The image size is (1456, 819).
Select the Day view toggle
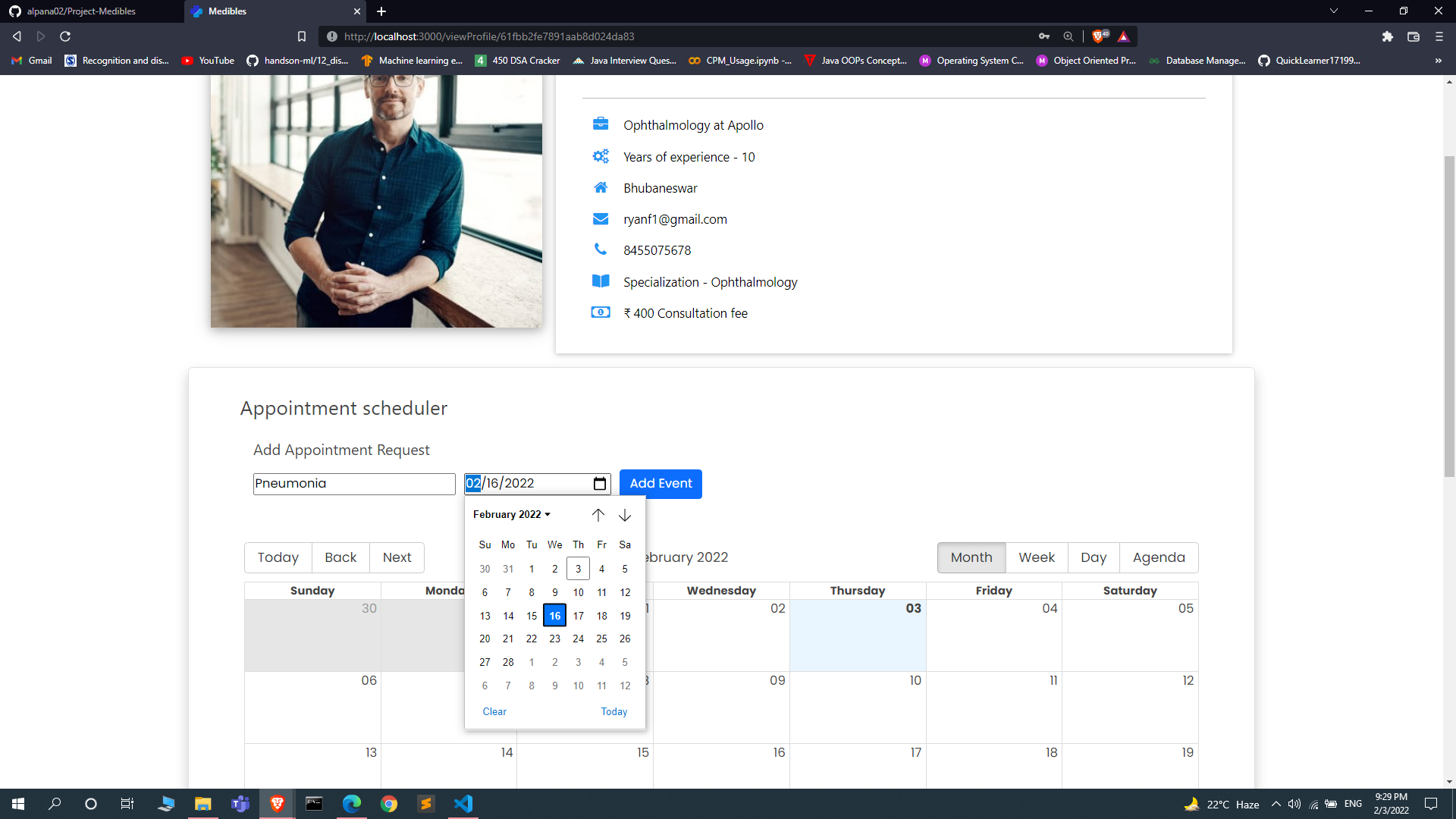pos(1093,557)
